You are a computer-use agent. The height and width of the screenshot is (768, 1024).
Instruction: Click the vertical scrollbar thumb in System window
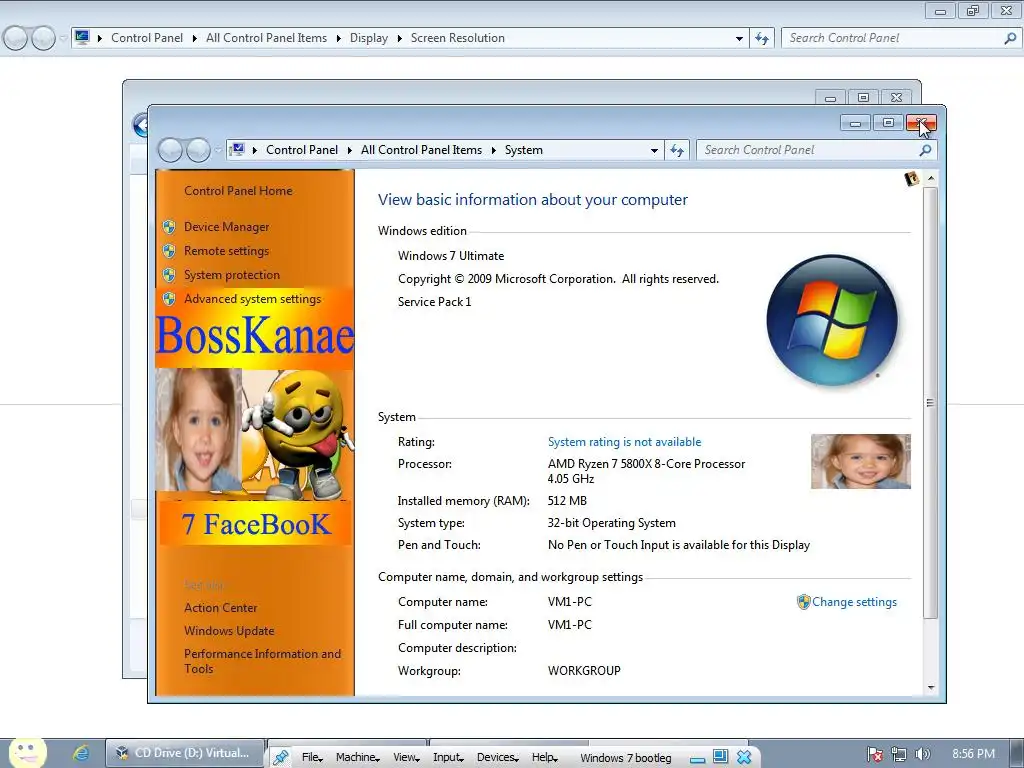click(x=931, y=403)
